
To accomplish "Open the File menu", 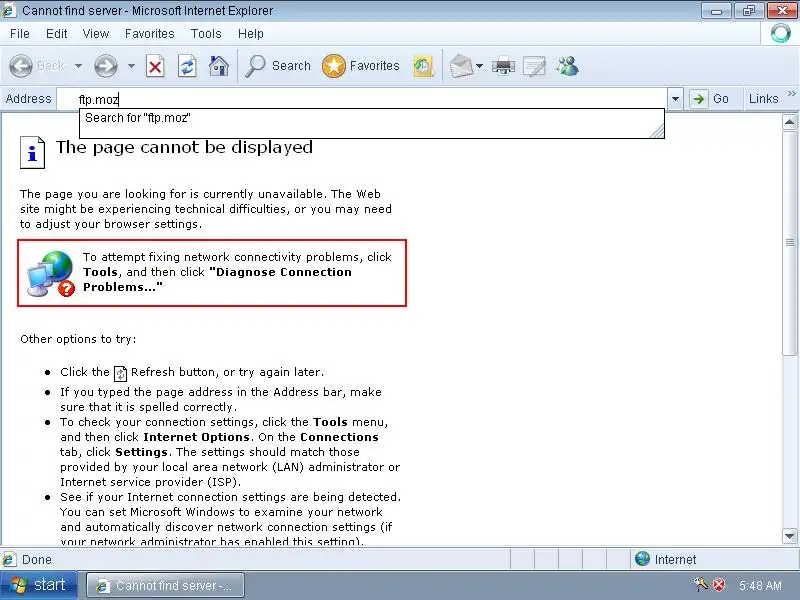I will tap(20, 34).
